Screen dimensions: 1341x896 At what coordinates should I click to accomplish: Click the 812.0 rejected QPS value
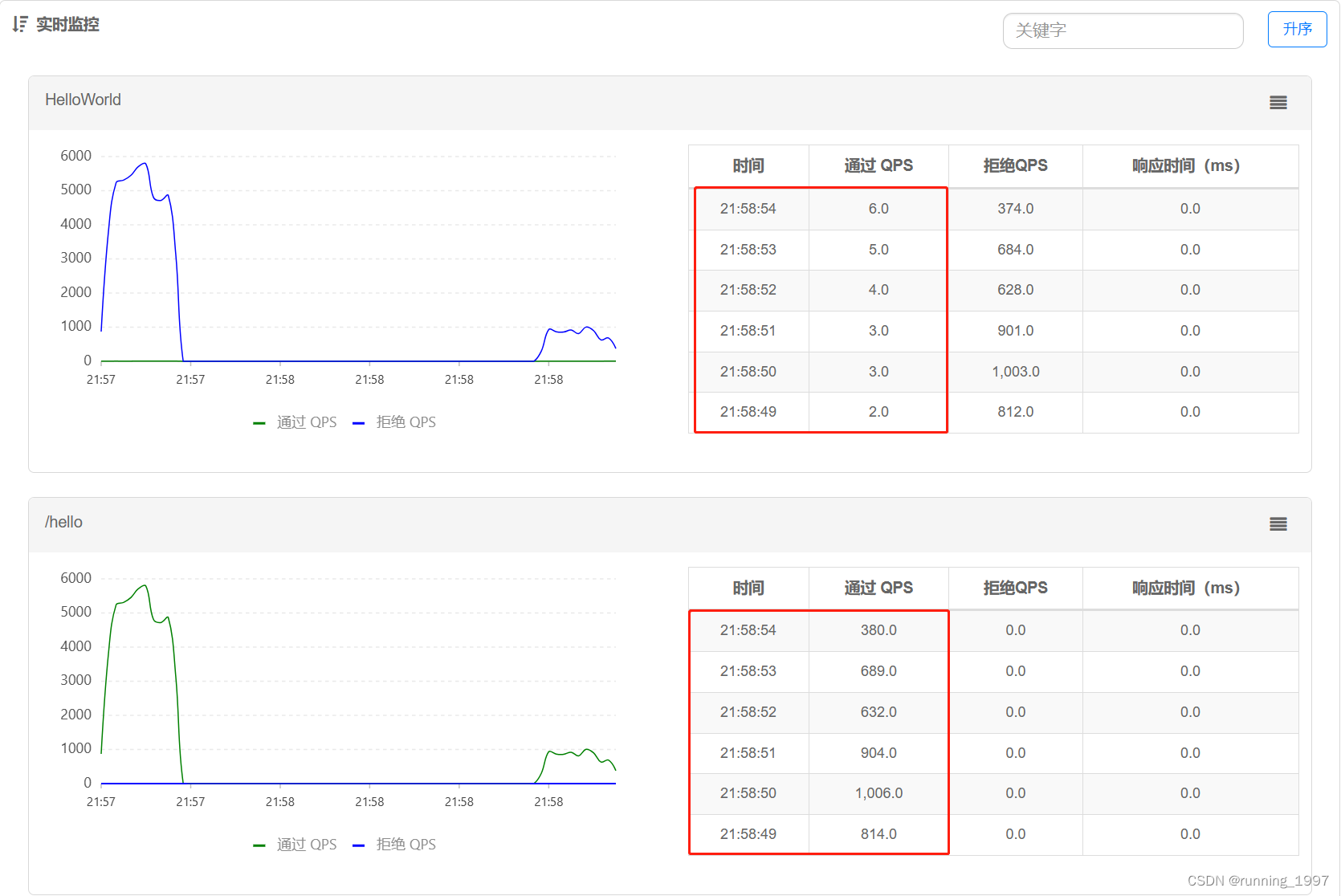[1016, 412]
